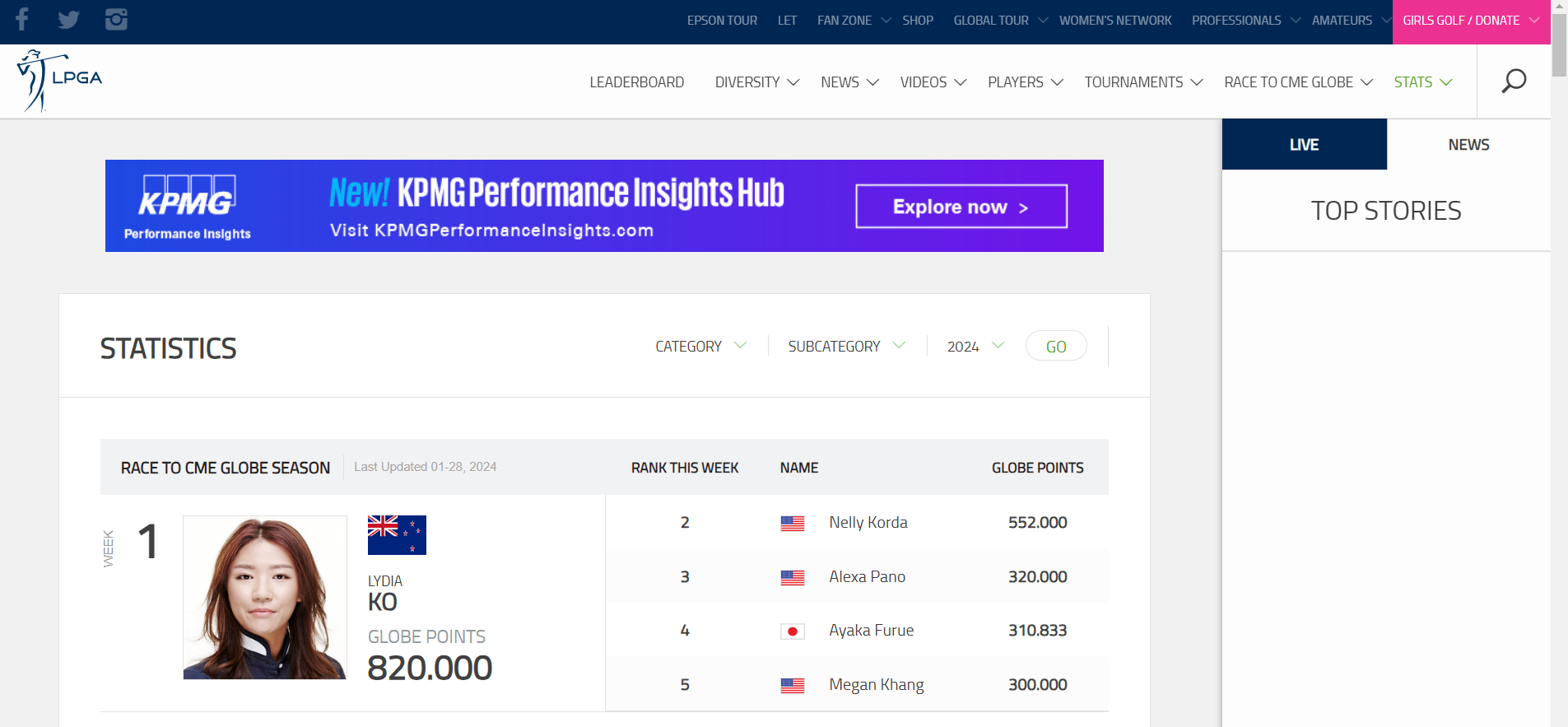Click the RANK THIS WEEK column header
Image resolution: width=1568 pixels, height=727 pixels.
[685, 468]
